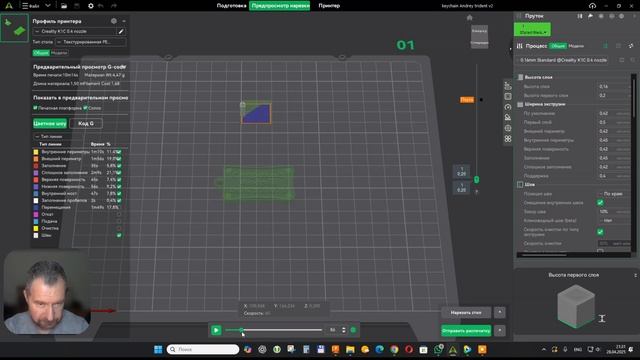The image size is (640, 360).
Task: Toggle Смещение внутренних швов checkbox
Action: click(600, 202)
